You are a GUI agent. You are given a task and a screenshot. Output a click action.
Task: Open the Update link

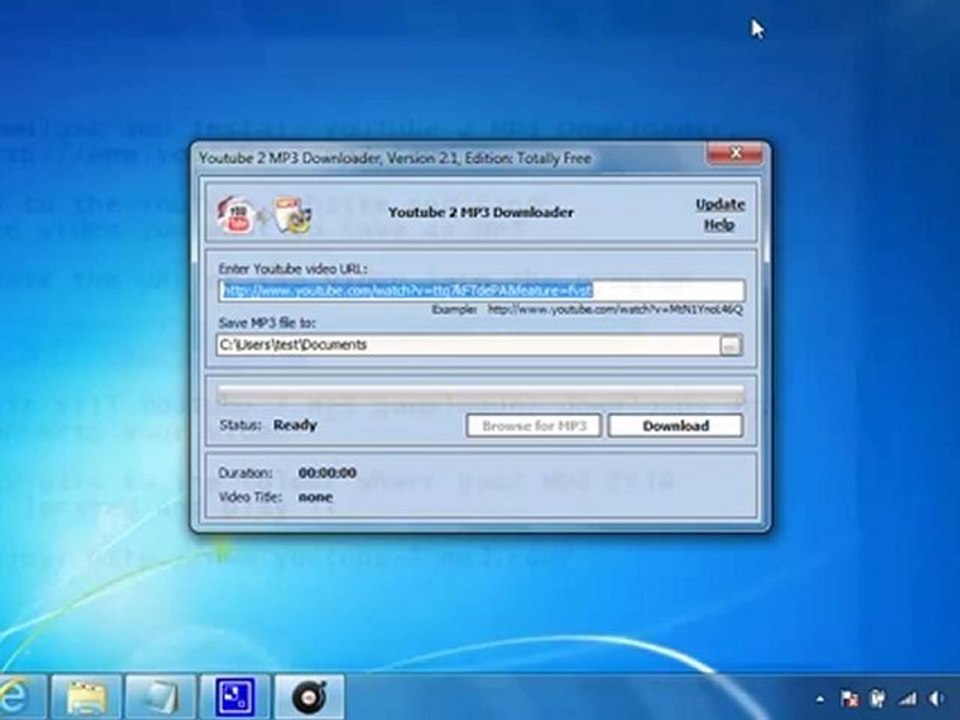tap(720, 204)
